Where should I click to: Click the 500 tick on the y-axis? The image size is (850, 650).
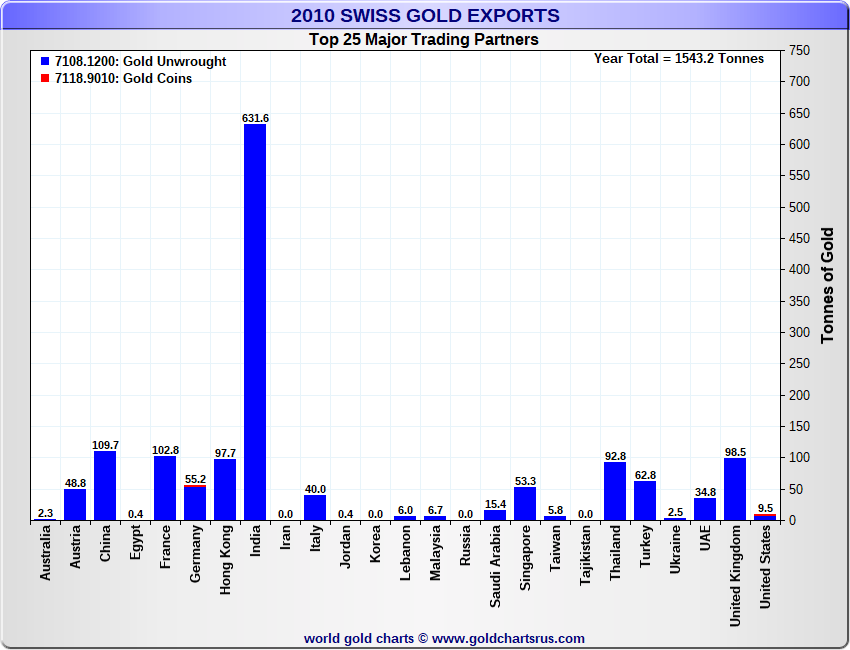click(799, 207)
